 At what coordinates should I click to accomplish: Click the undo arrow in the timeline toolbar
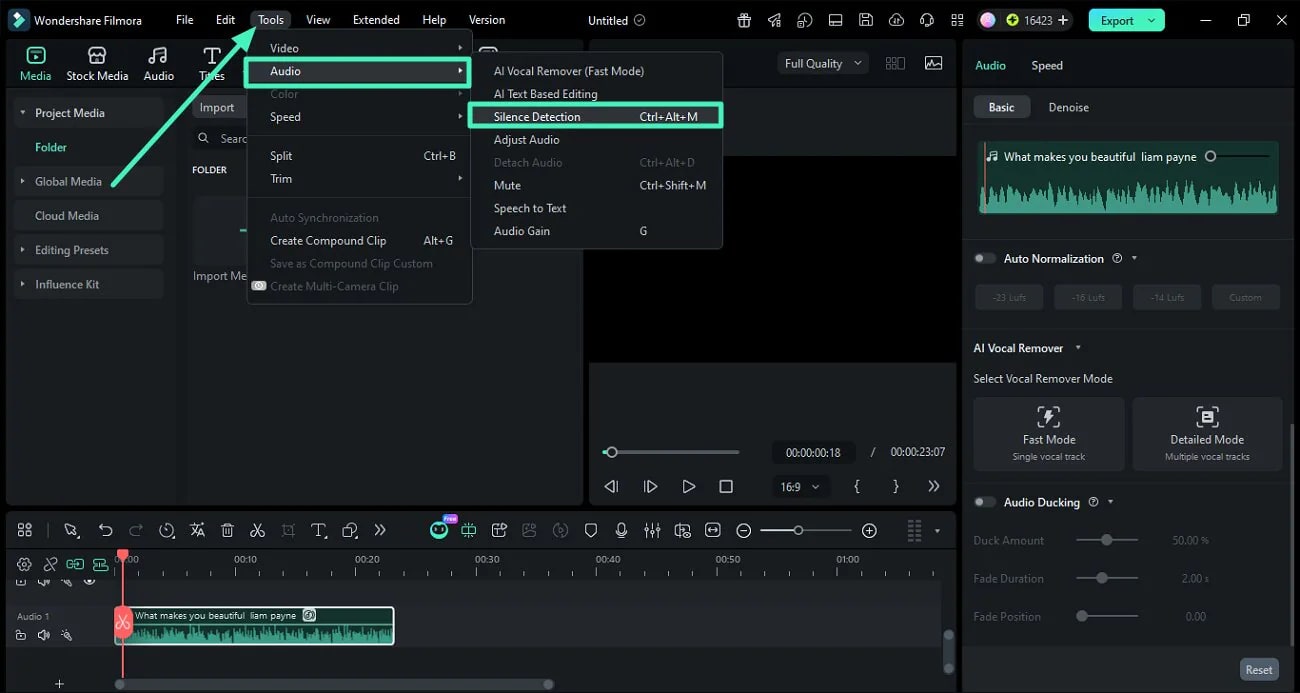105,530
